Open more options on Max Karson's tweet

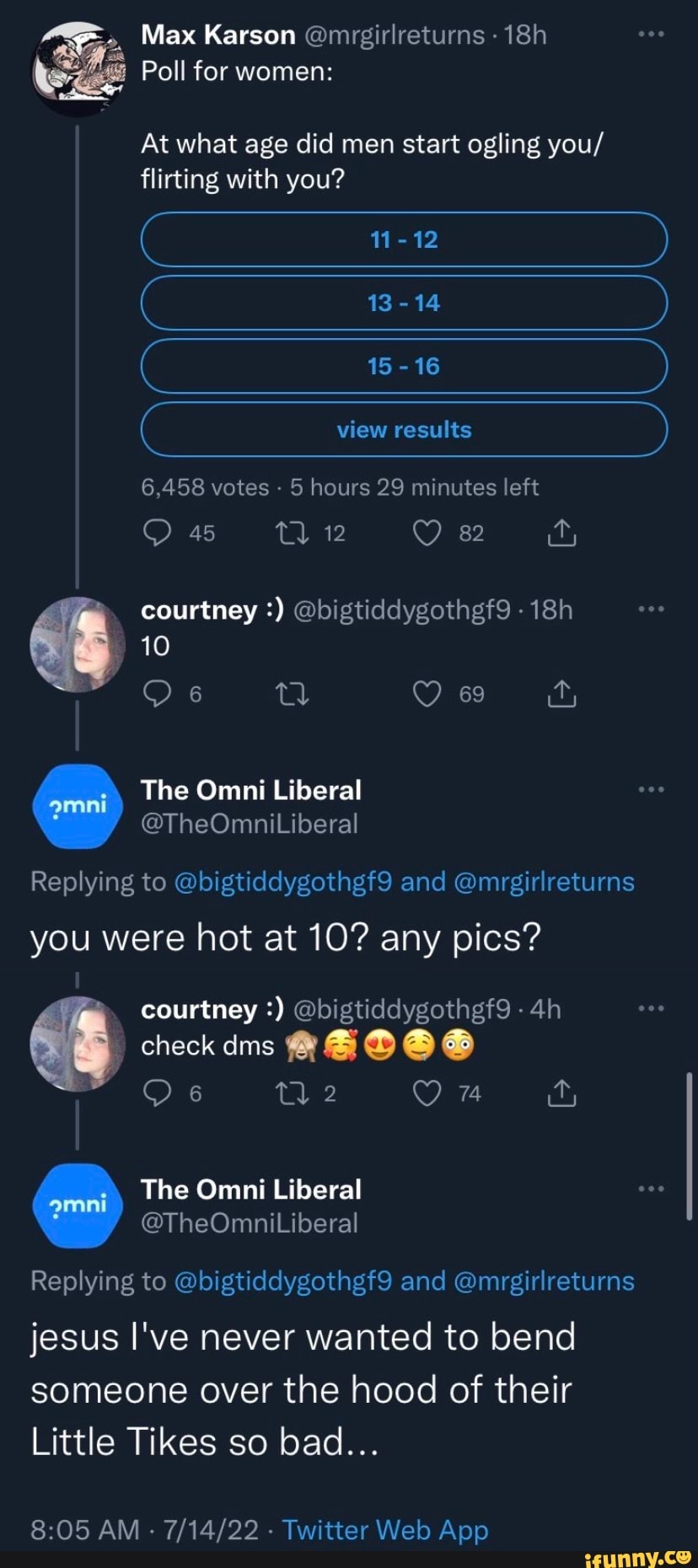point(651,35)
